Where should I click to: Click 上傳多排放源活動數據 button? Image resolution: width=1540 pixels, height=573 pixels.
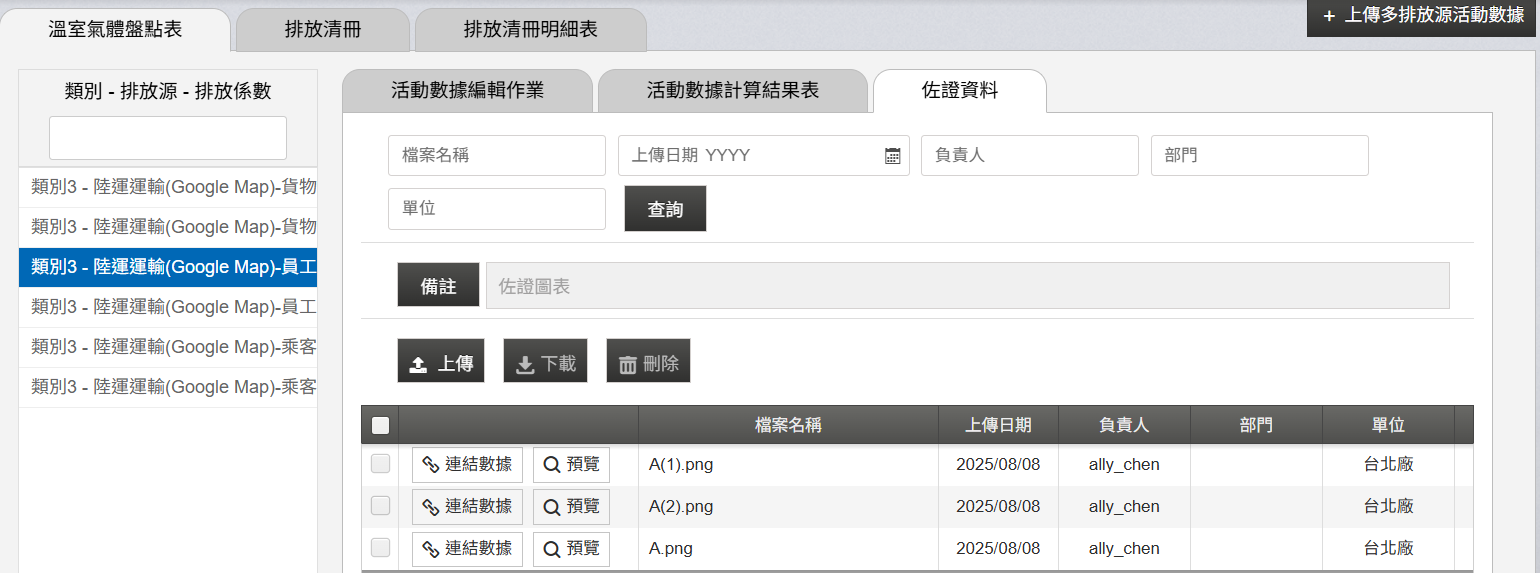[1423, 17]
